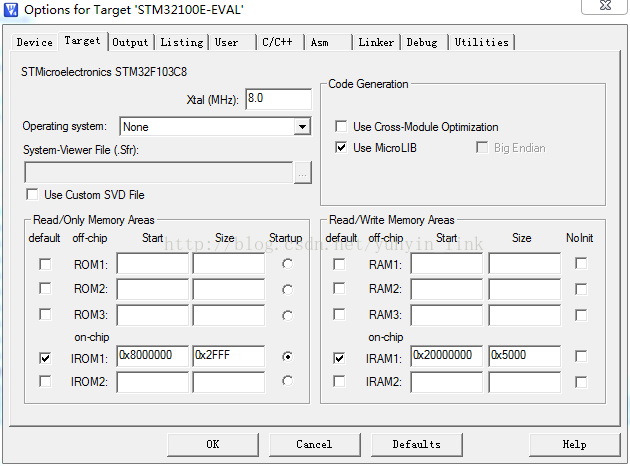
Task: Click the ROM1 Start field
Action: tap(153, 264)
